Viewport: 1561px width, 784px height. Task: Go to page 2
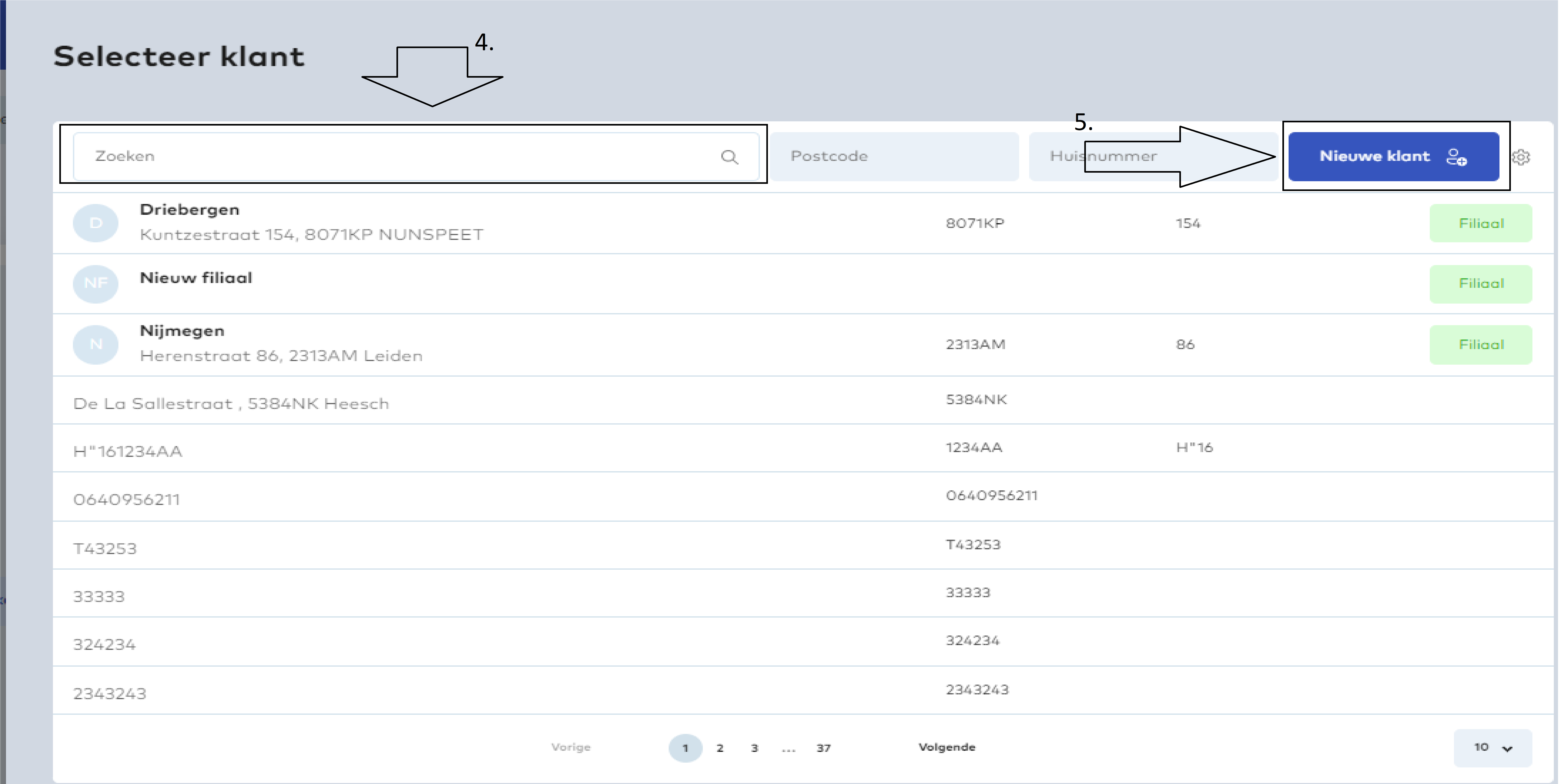(720, 748)
